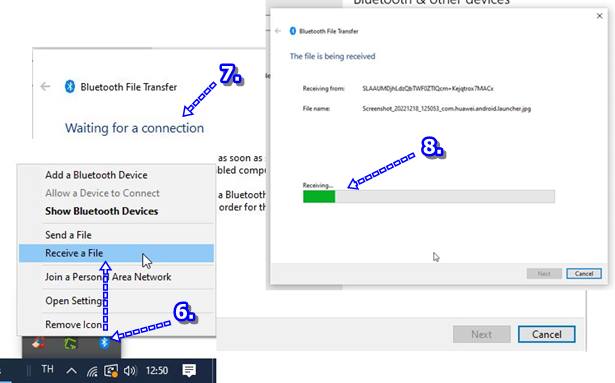Viewport: 615px width, 383px height.
Task: Click the Screenshot_20221218 file name
Action: tap(446, 108)
